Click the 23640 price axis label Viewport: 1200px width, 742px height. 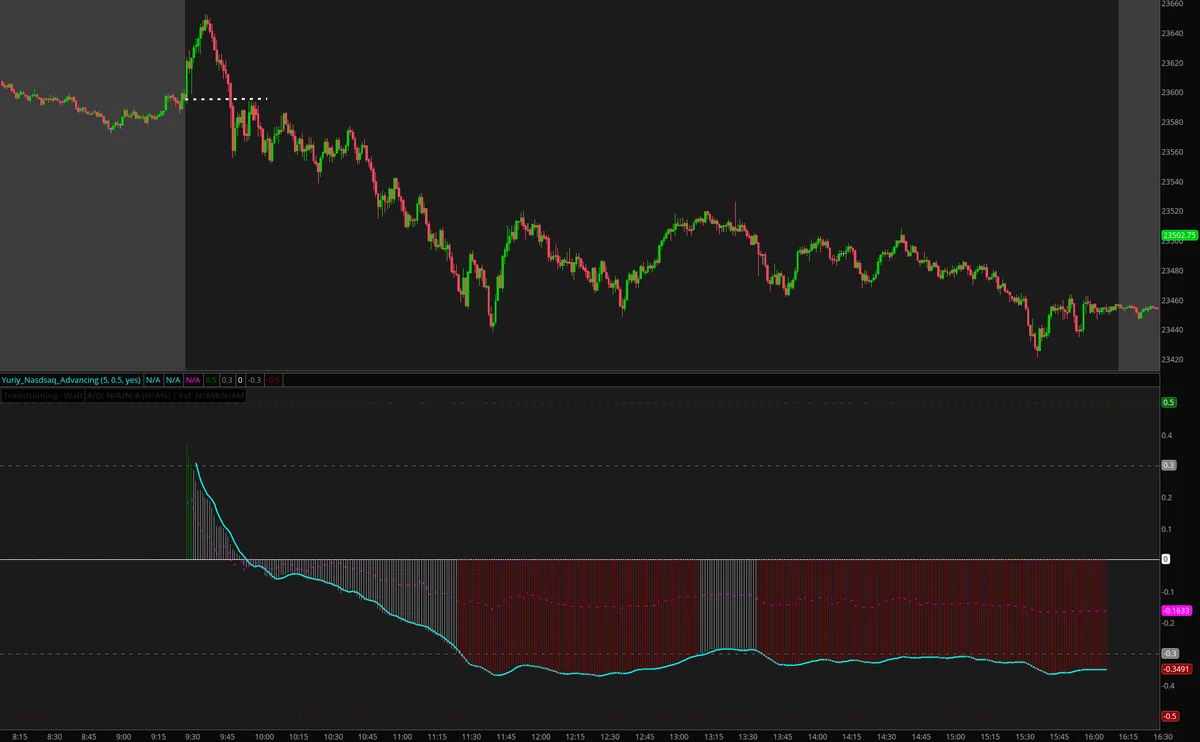(1174, 33)
